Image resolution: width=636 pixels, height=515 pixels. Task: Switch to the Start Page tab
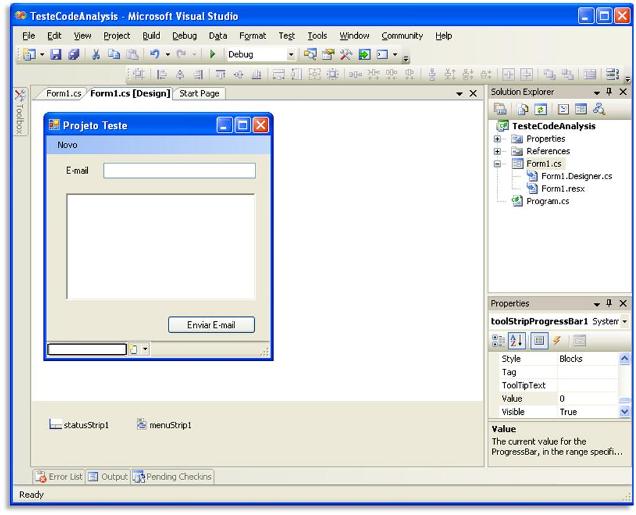click(x=201, y=93)
